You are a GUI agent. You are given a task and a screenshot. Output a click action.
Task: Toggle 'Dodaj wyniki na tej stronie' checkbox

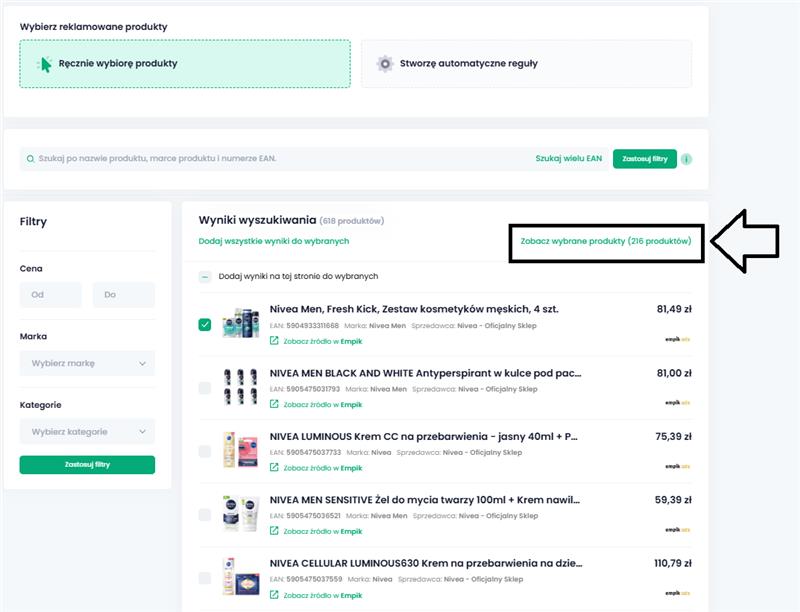pyautogui.click(x=205, y=276)
